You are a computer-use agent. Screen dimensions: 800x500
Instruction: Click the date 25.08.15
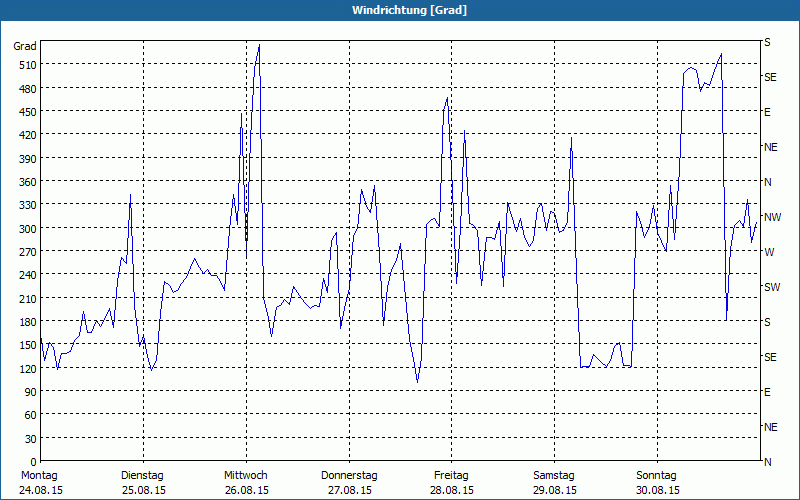[x=143, y=491]
